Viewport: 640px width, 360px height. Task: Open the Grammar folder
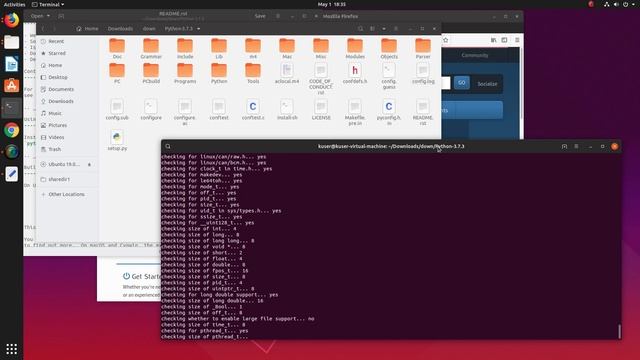(x=151, y=48)
